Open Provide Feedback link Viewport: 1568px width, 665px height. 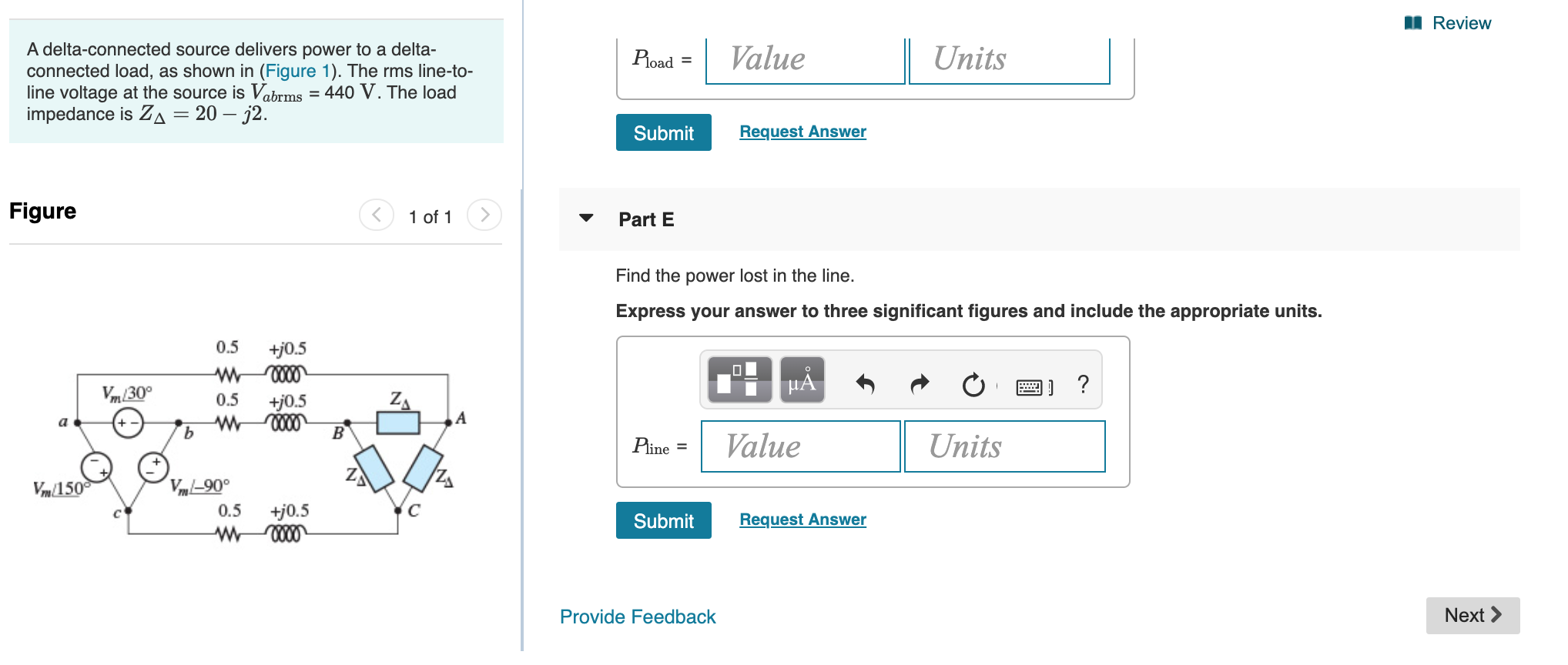tap(638, 617)
